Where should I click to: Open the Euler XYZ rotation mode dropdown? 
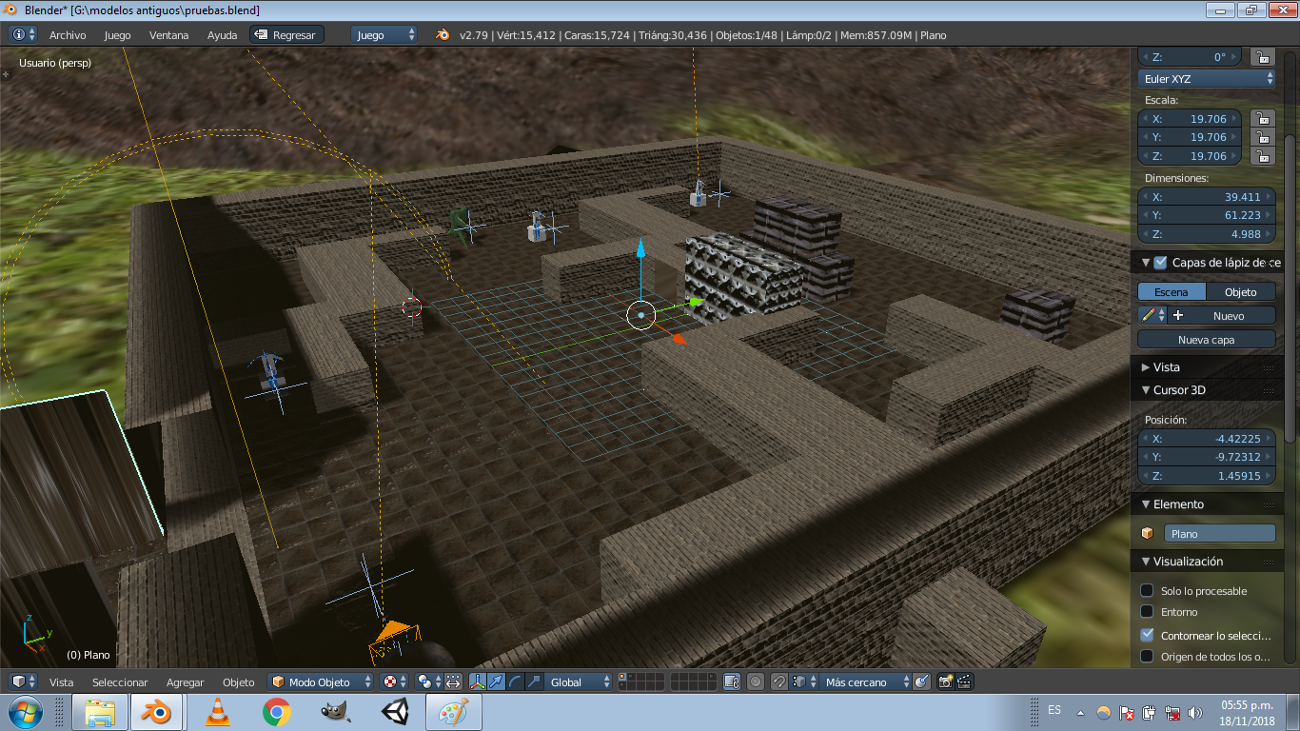pos(1207,78)
